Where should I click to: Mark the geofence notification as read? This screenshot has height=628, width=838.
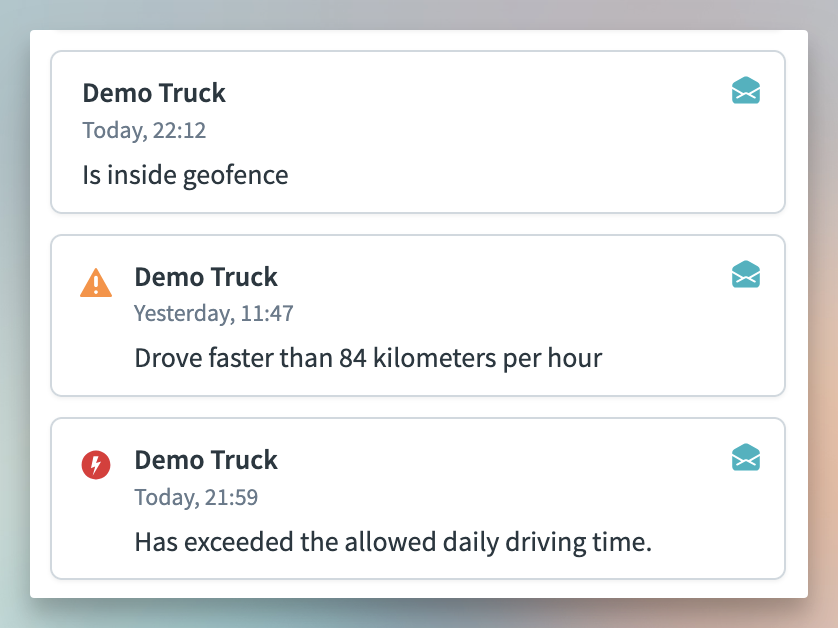(746, 91)
